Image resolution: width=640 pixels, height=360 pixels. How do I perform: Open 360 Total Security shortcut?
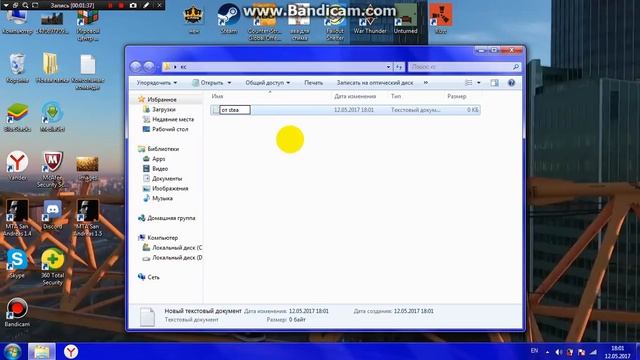coord(52,267)
